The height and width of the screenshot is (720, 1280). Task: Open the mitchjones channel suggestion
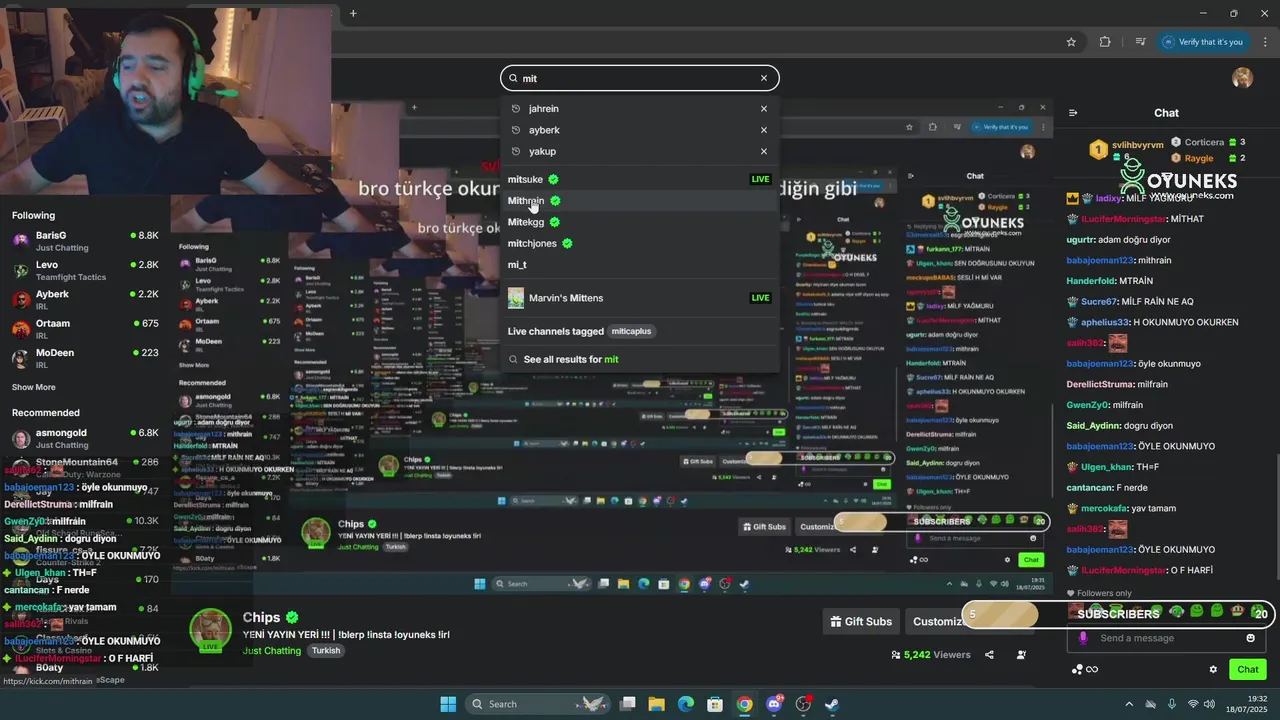(x=640, y=243)
